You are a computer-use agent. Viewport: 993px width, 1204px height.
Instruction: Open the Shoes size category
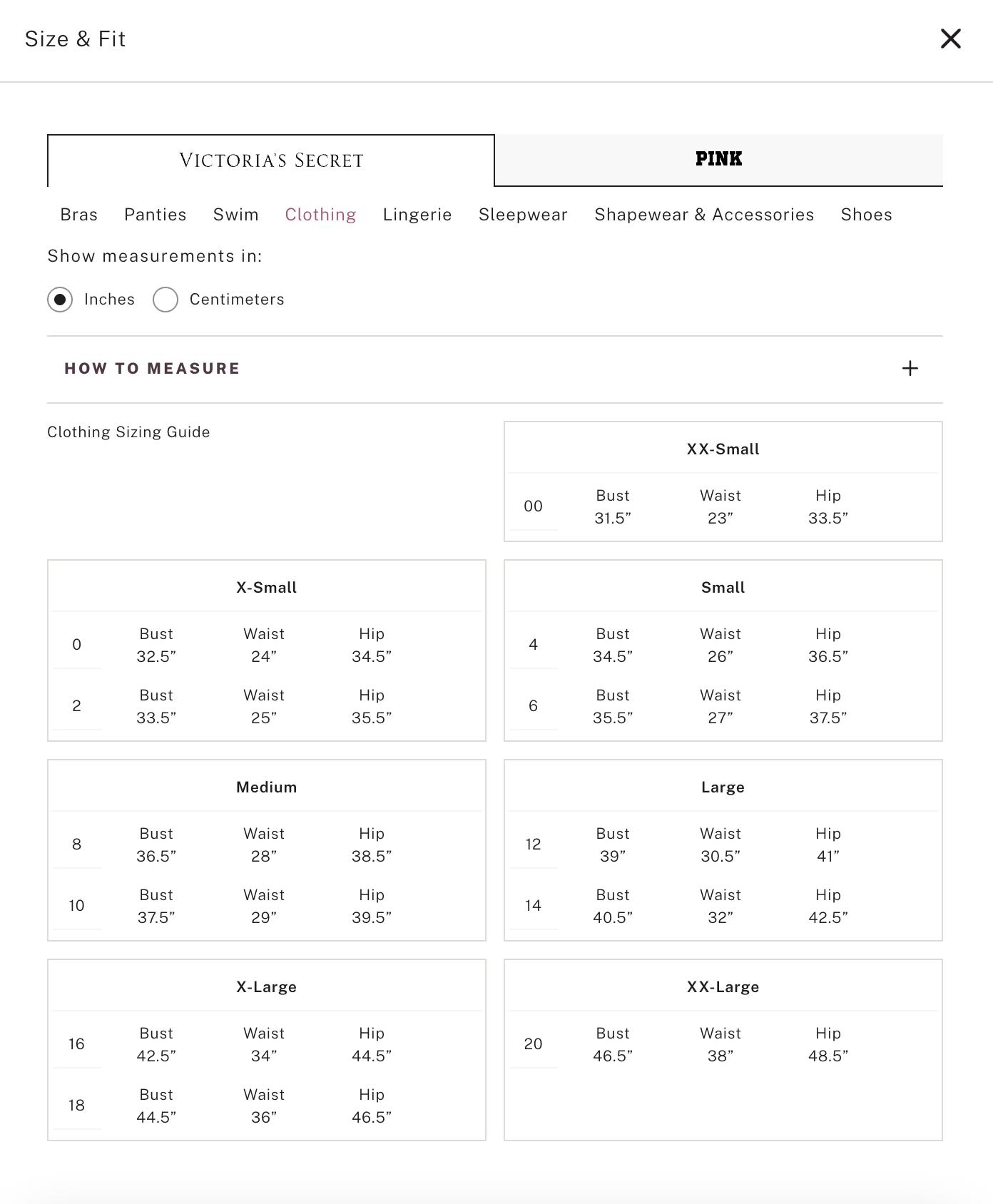pyautogui.click(x=867, y=215)
